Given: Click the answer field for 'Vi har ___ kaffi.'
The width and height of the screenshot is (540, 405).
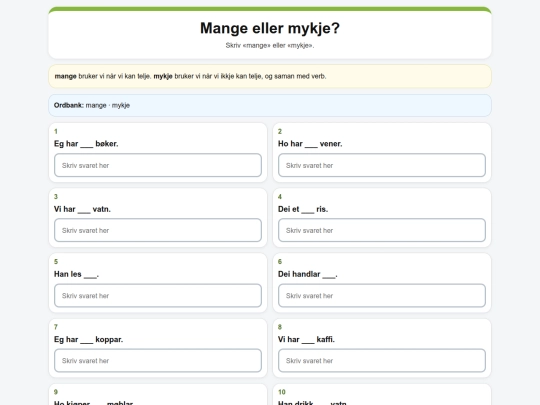Looking at the screenshot, I should (382, 361).
